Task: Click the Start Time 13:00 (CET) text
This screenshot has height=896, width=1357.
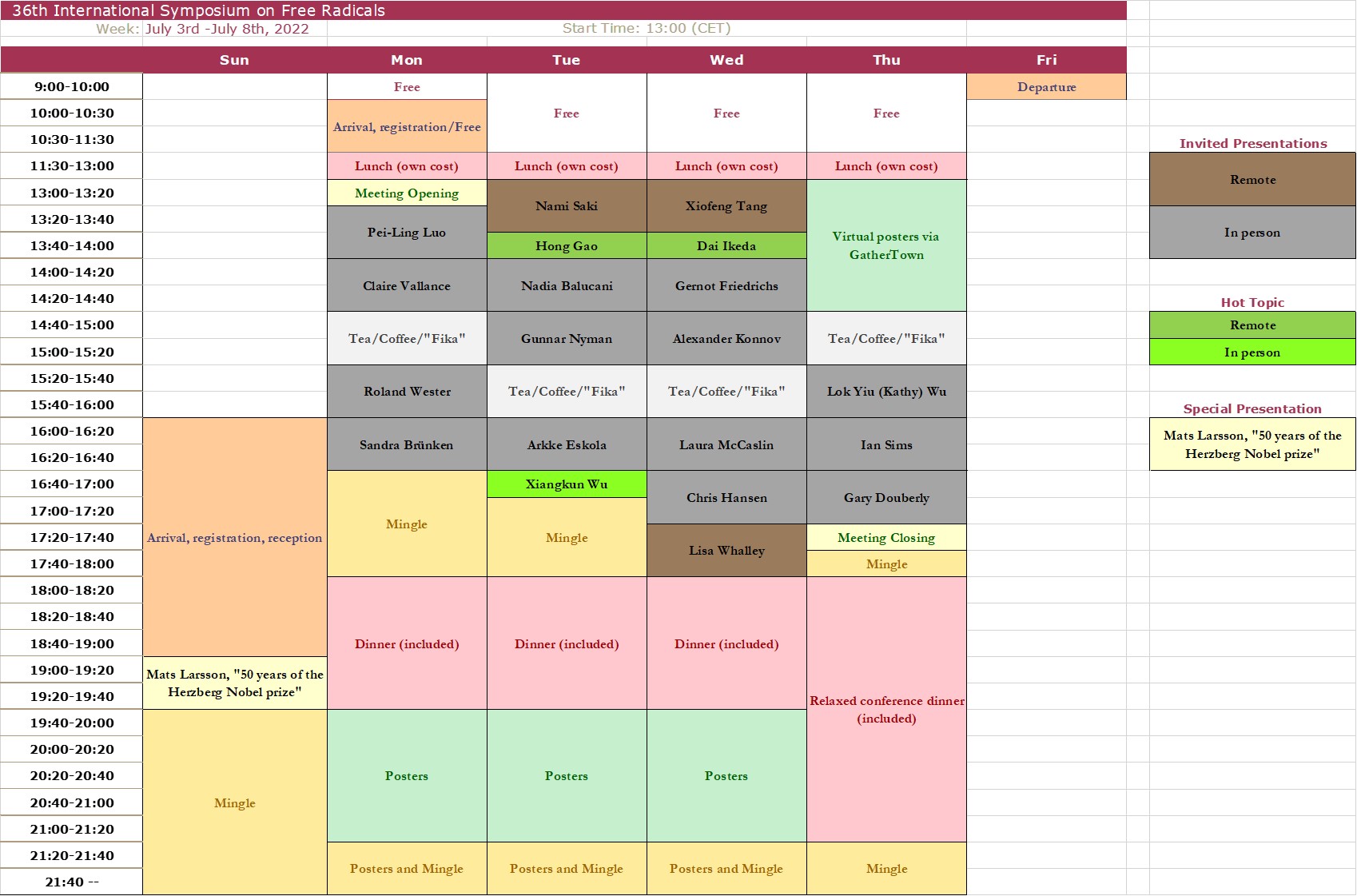Action: point(647,28)
